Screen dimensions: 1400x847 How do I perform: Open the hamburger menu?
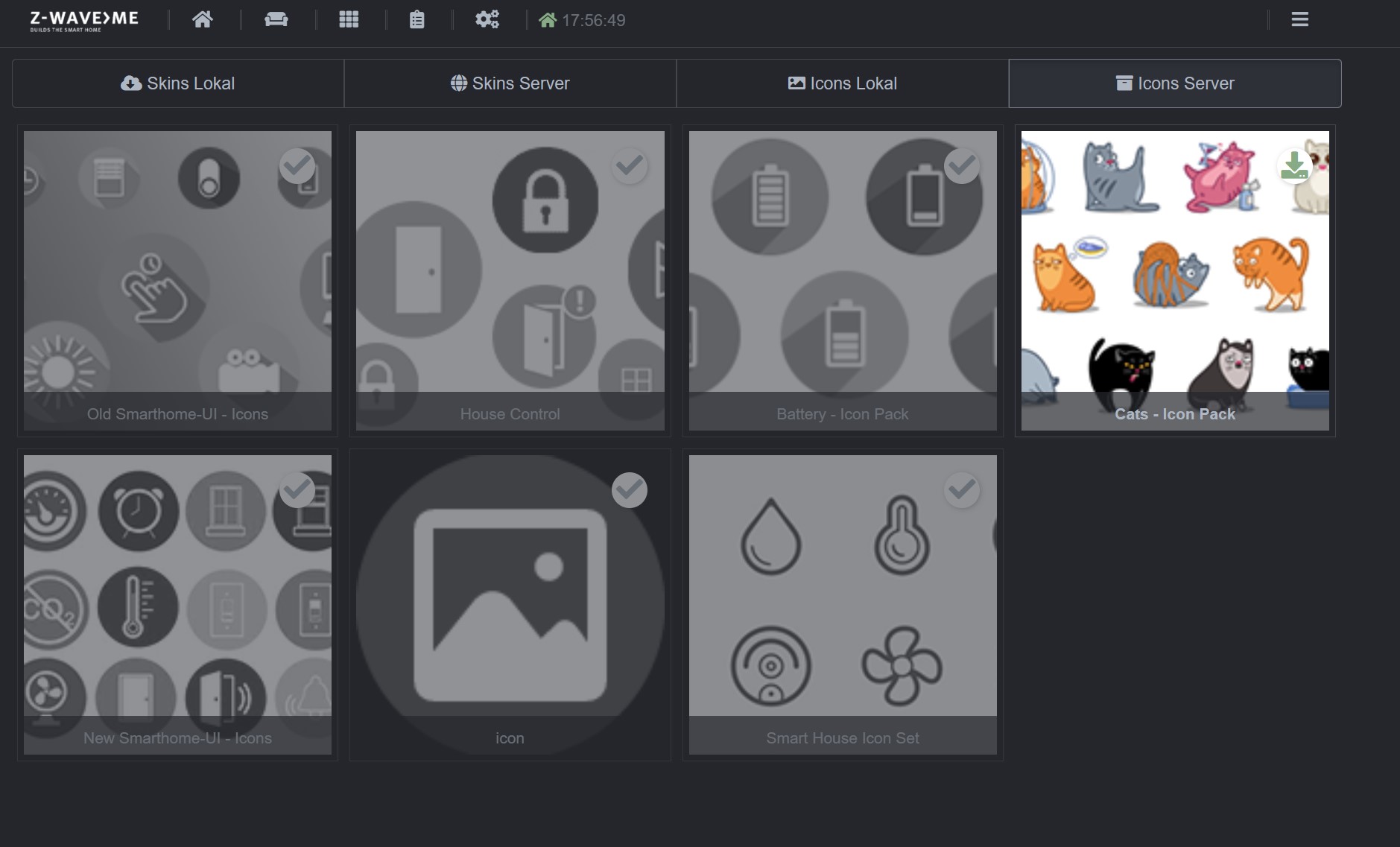(1299, 19)
